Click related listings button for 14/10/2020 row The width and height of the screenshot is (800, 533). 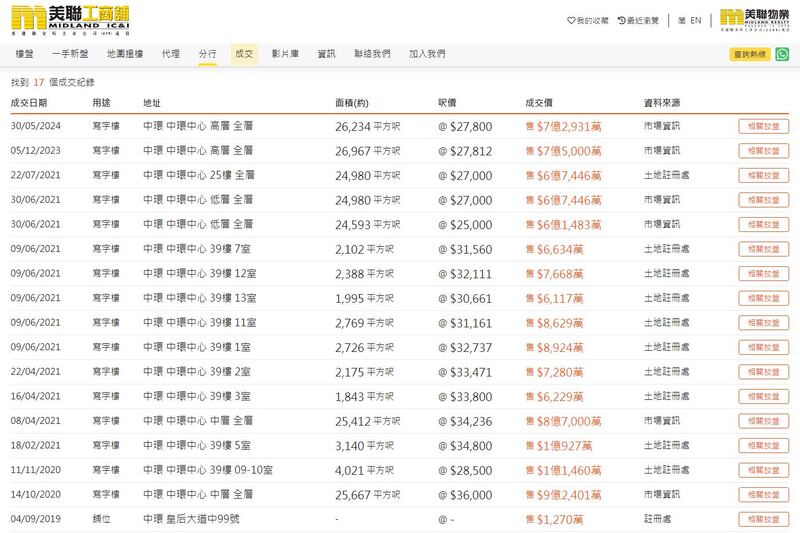pos(763,494)
